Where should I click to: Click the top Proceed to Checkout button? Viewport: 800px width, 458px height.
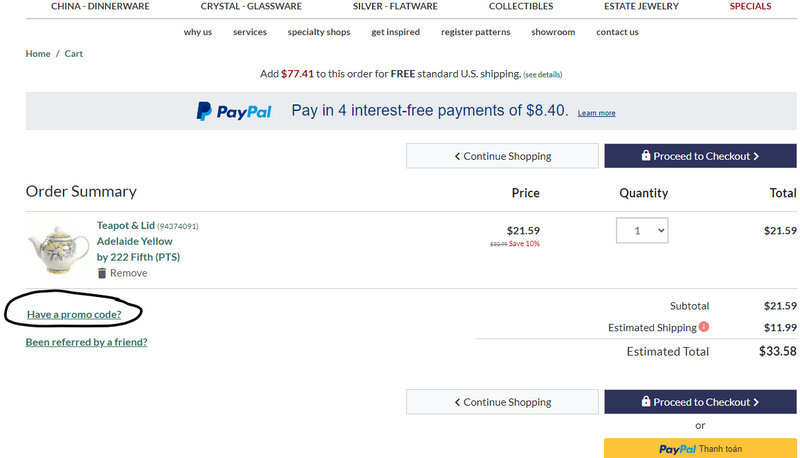(700, 156)
